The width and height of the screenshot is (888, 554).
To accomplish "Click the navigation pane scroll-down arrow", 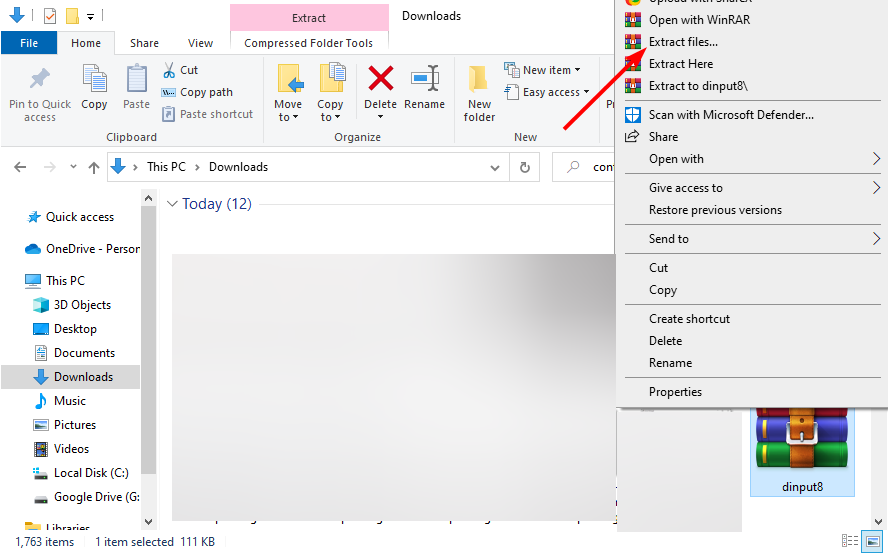I will point(148,522).
